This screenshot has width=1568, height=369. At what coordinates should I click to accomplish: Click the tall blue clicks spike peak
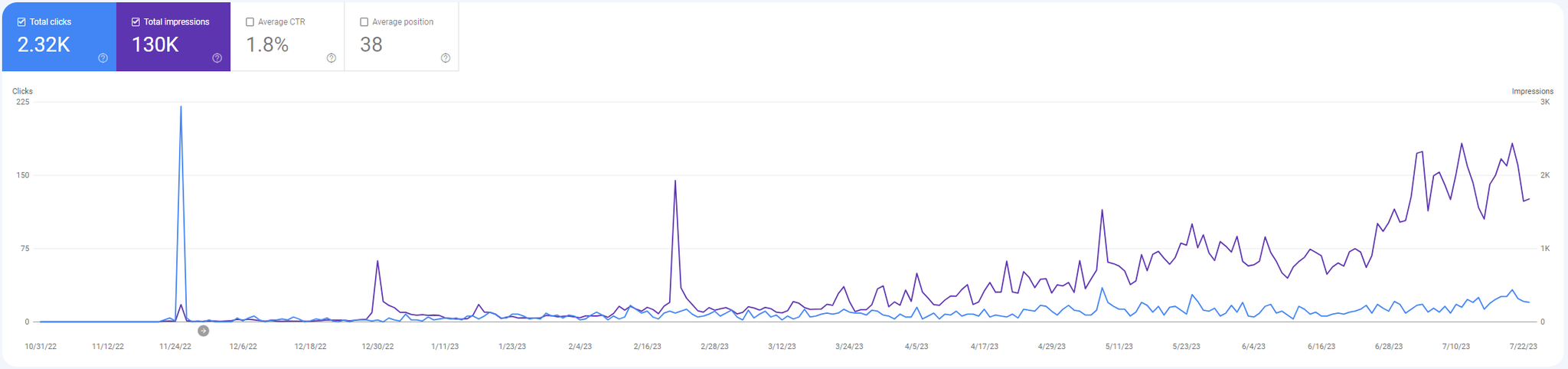point(181,107)
